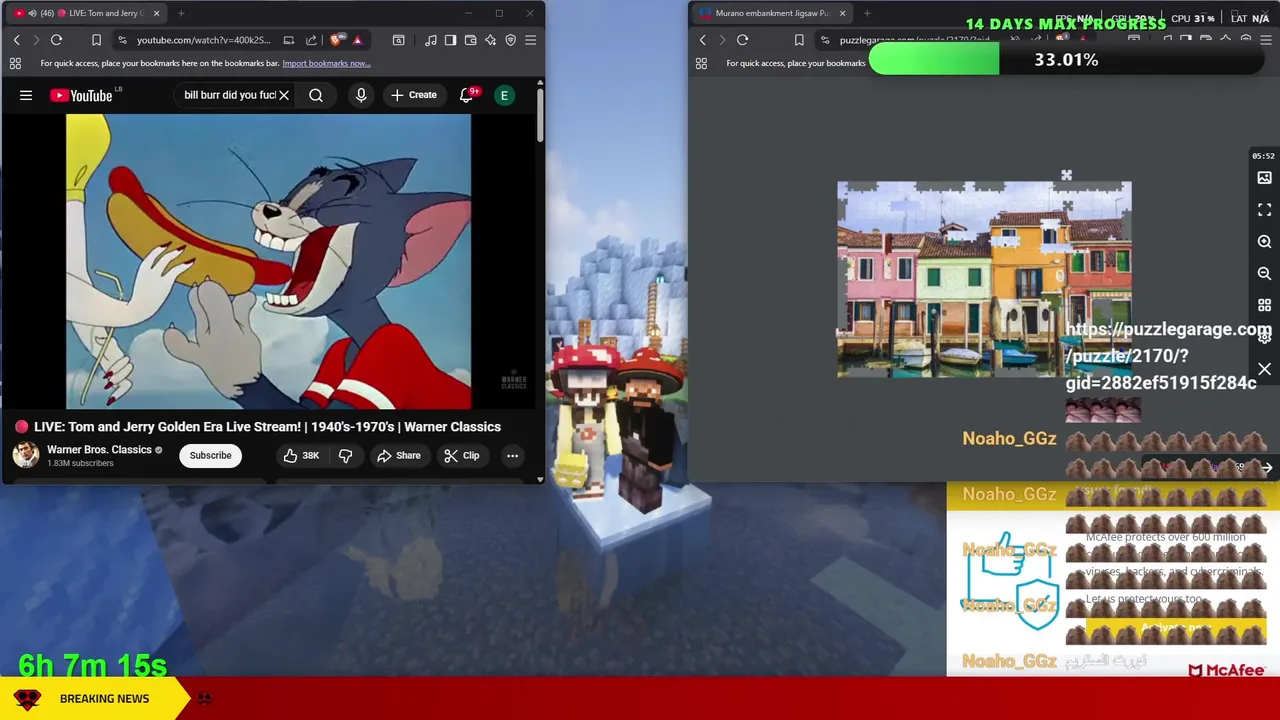Click the youtube.com address bar
The image size is (1280, 720).
[205, 40]
